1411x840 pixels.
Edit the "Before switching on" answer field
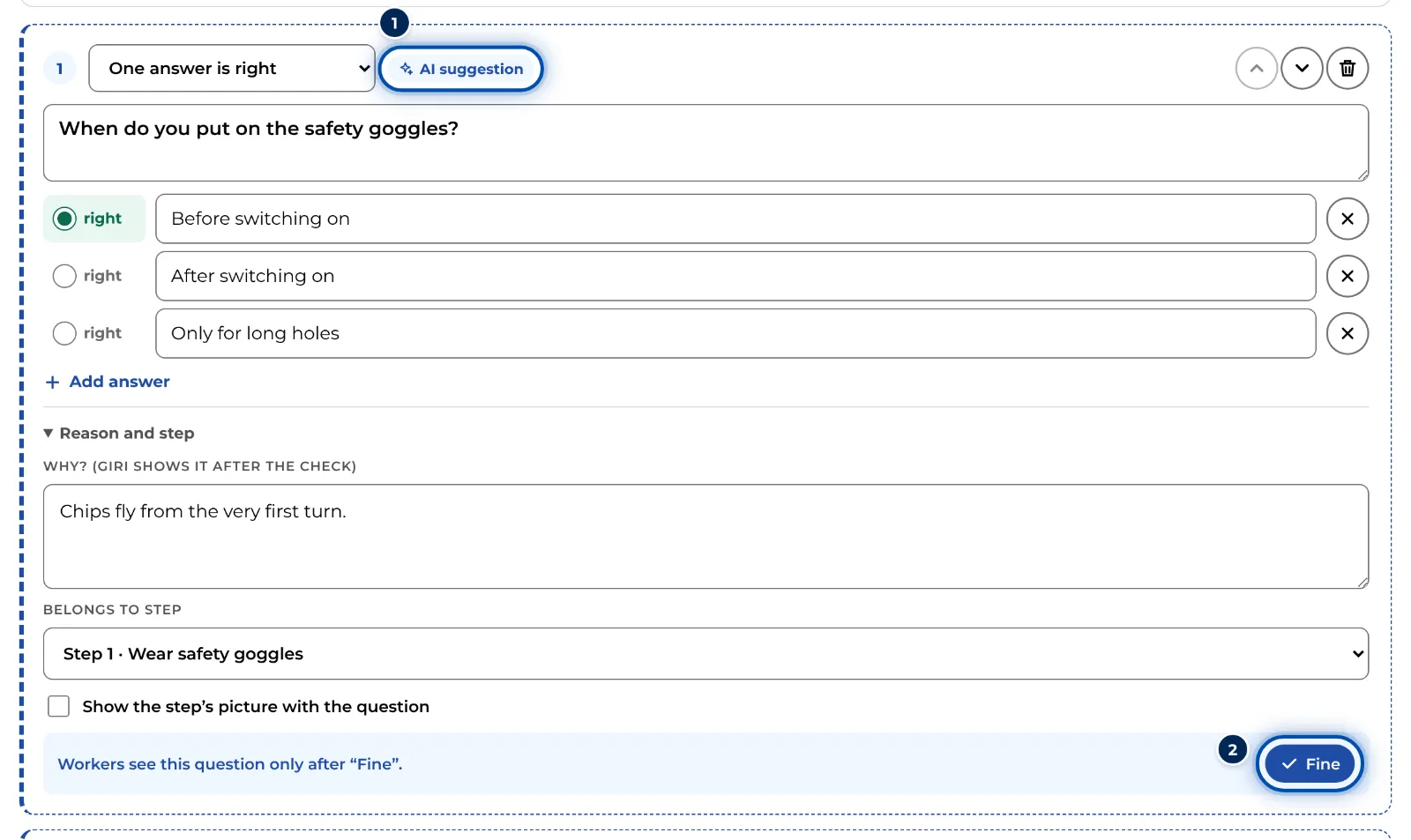pyautogui.click(x=735, y=219)
